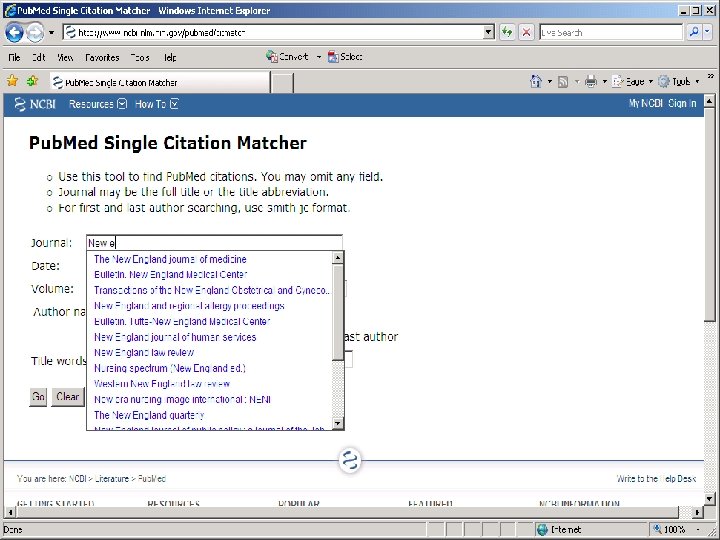Click the NCBI footer logo icon
The height and width of the screenshot is (540, 720).
click(x=350, y=461)
